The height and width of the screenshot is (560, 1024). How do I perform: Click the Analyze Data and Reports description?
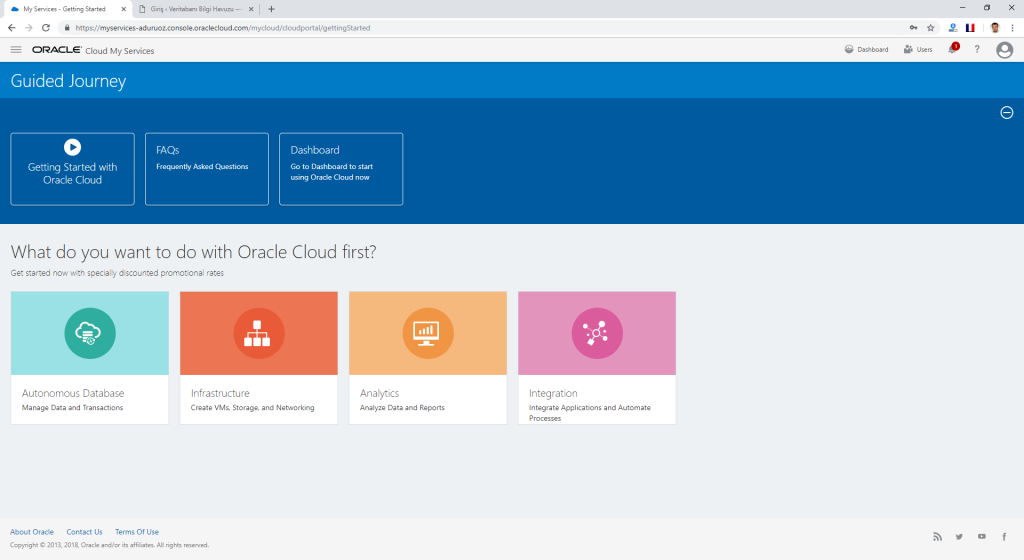pyautogui.click(x=402, y=407)
